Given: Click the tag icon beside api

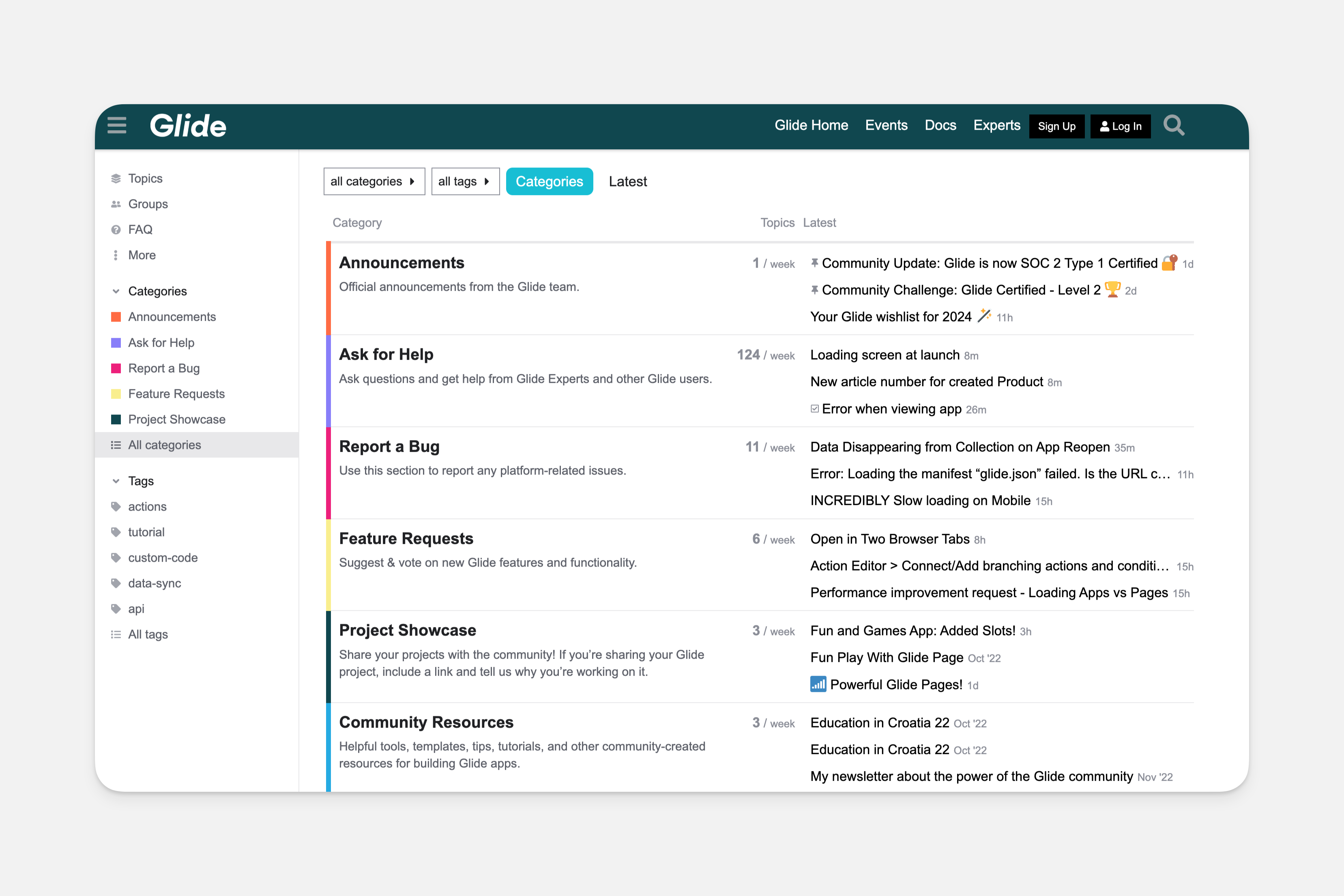Looking at the screenshot, I should point(116,608).
